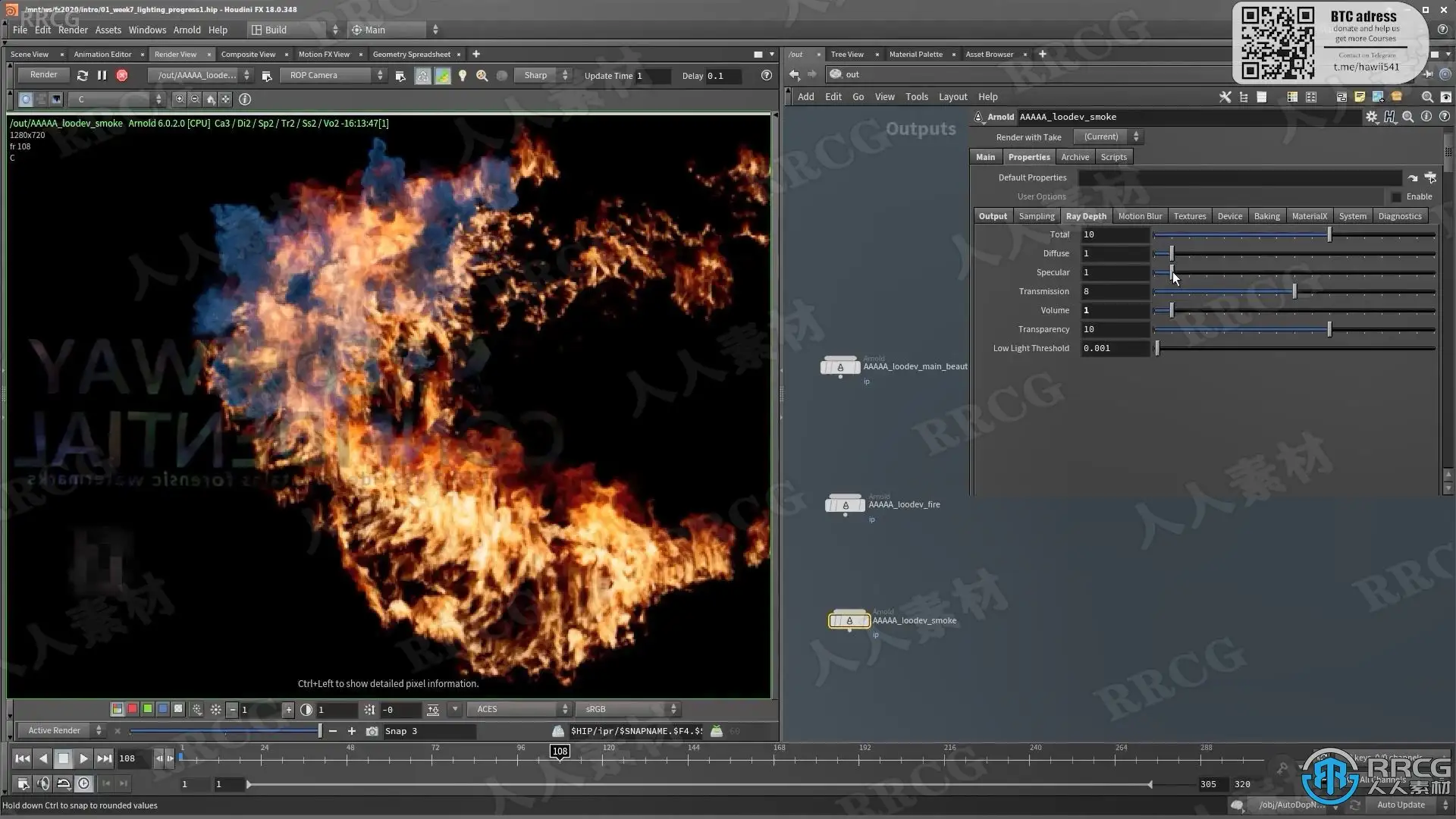Open the Build desktop dropdown
Viewport: 1456px width, 819px height.
pos(295,30)
